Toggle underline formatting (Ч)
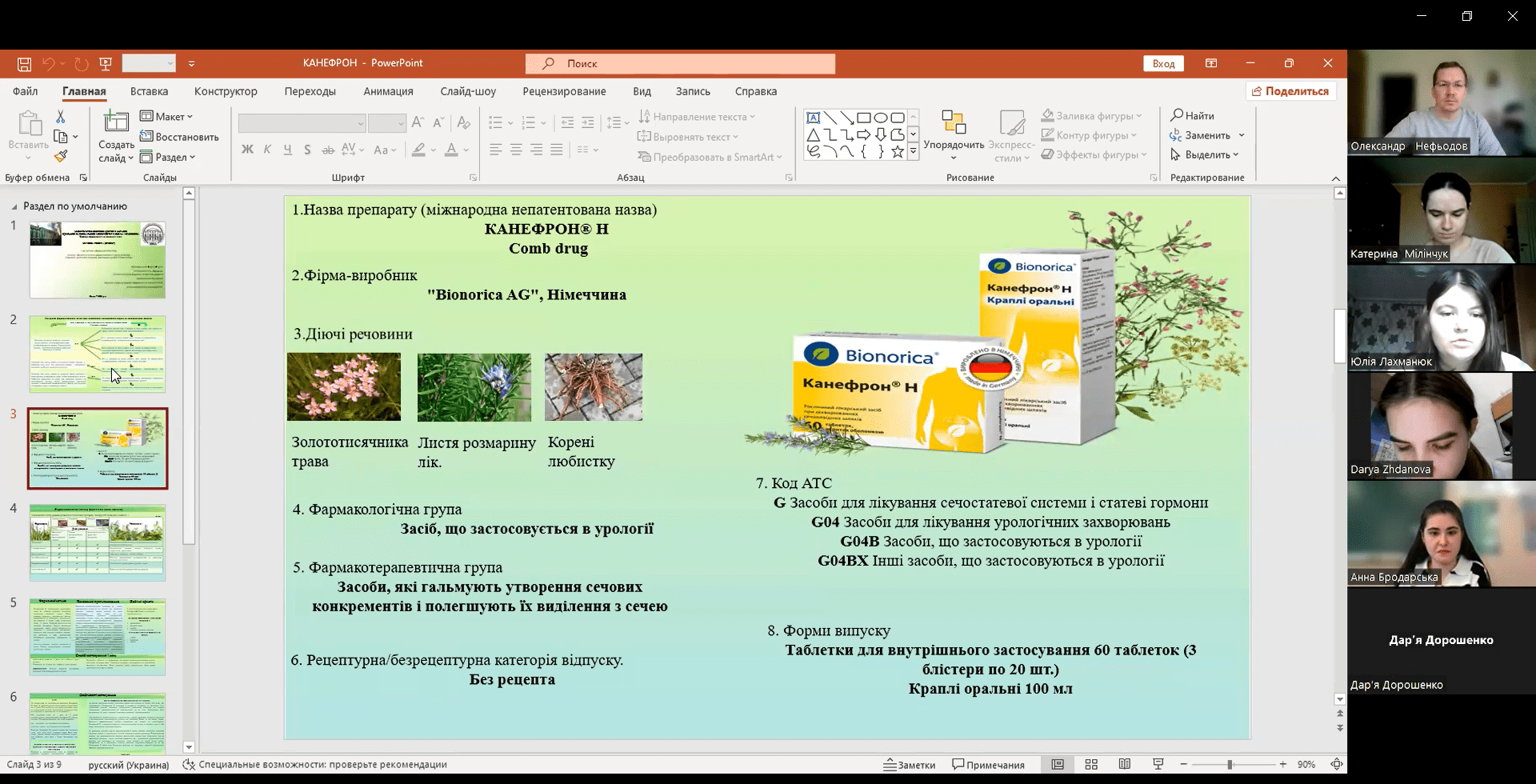 [x=287, y=150]
